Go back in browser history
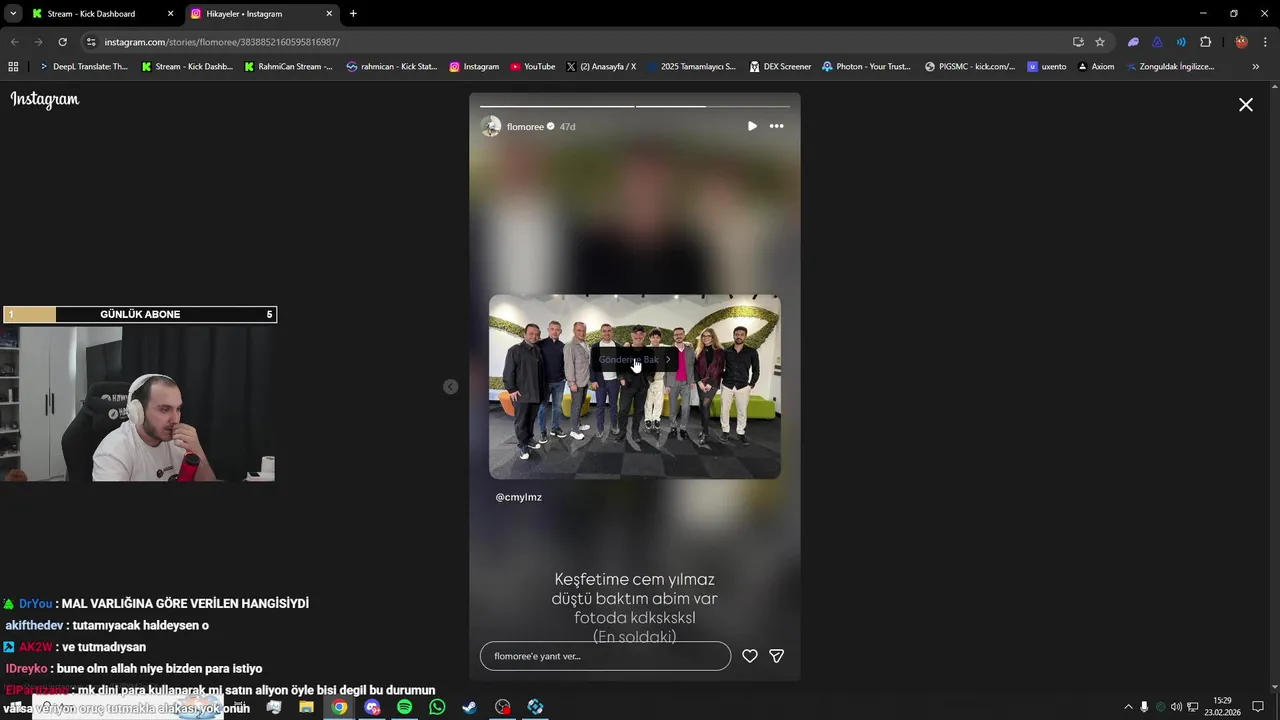Viewport: 1280px width, 720px height. [x=14, y=42]
